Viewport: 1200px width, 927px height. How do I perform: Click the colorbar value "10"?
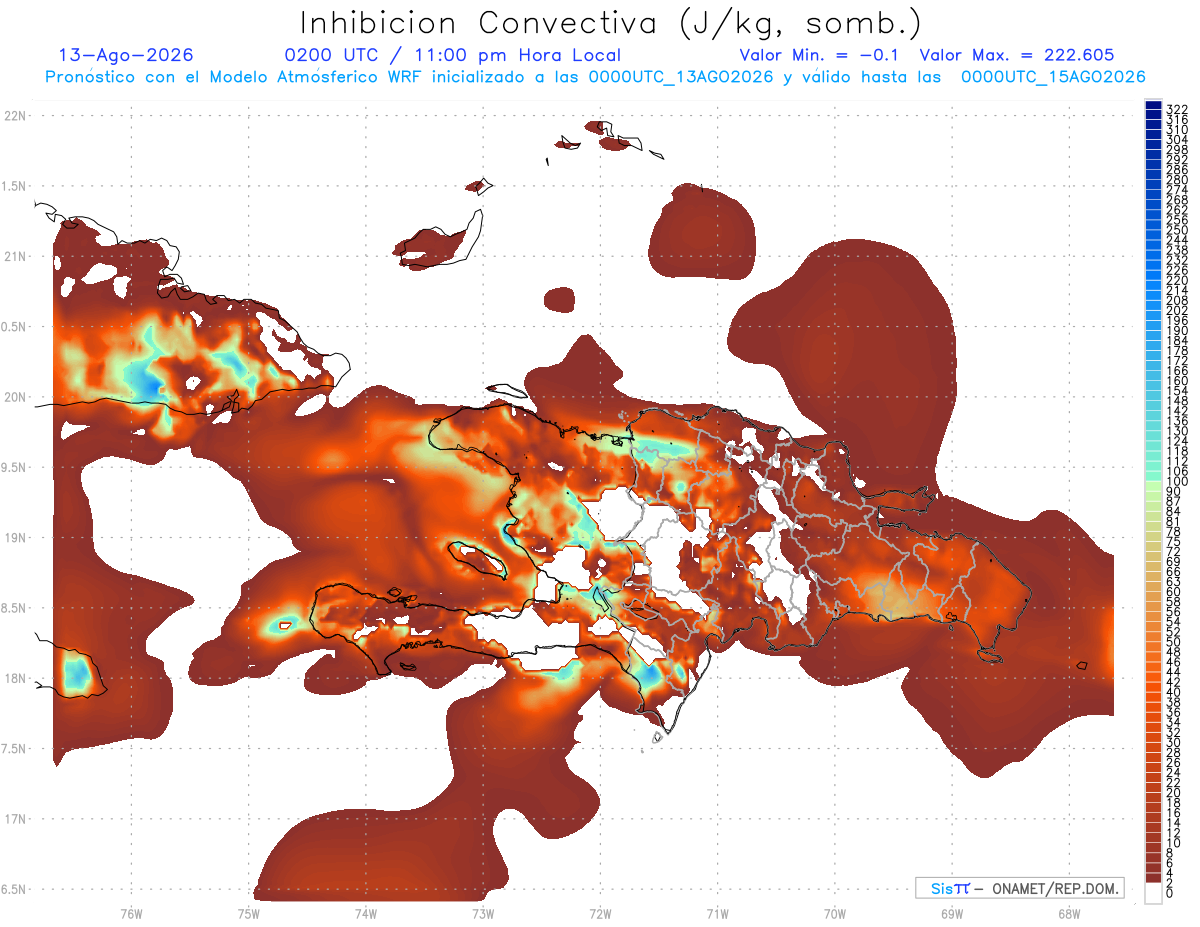pos(1174,843)
